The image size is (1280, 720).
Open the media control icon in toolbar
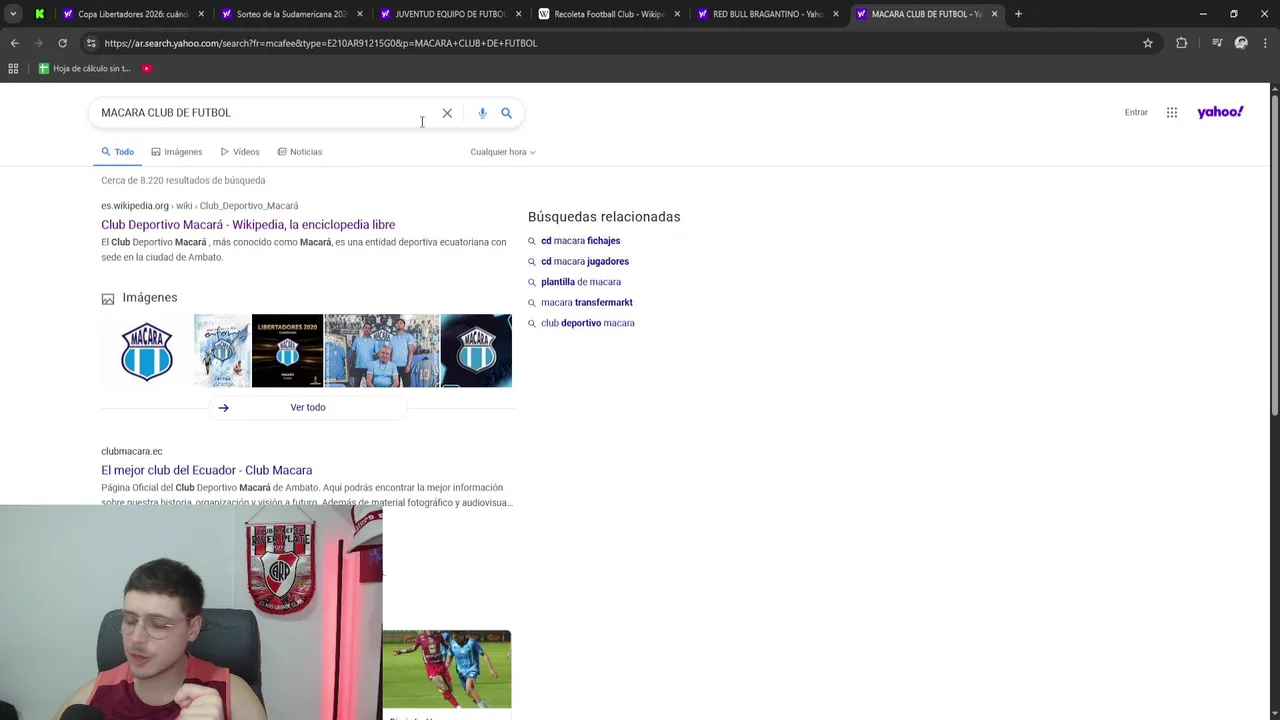1217,43
